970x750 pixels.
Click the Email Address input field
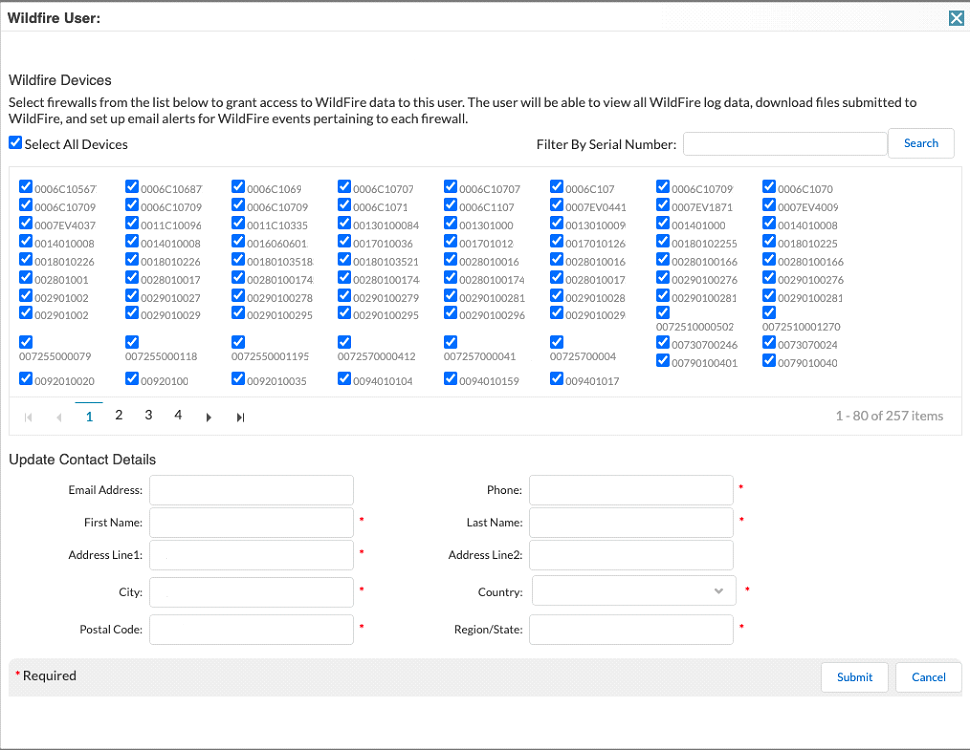click(x=251, y=490)
